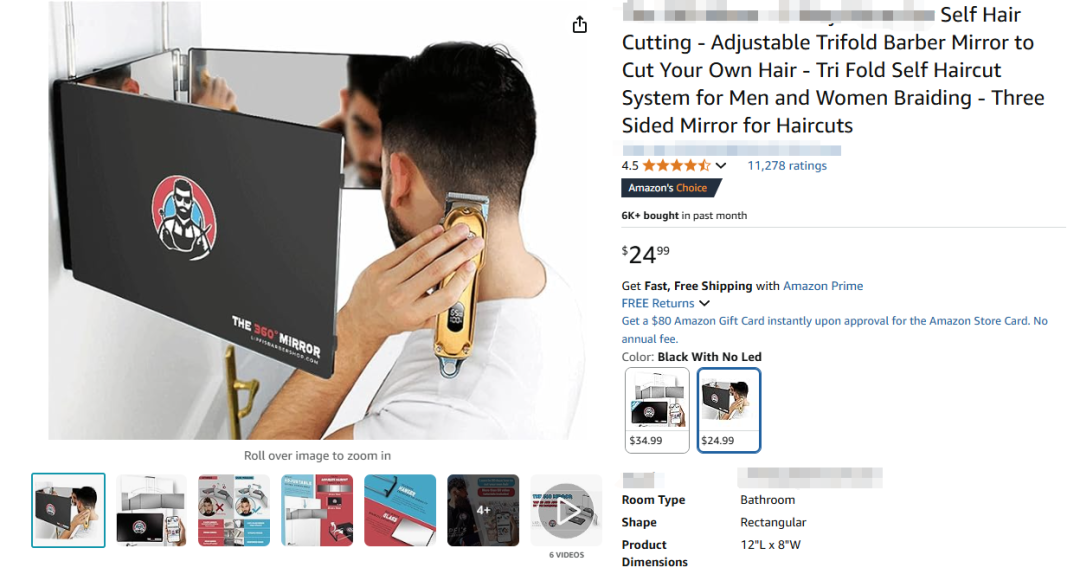Image resolution: width=1080 pixels, height=574 pixels.
Task: Click the 6 VIDEOS label
Action: [x=566, y=555]
